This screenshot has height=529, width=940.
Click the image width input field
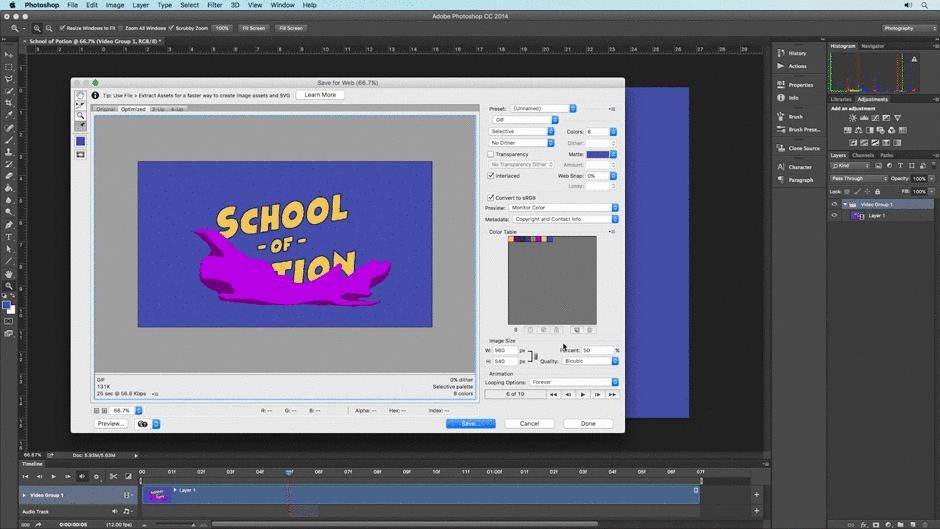505,351
